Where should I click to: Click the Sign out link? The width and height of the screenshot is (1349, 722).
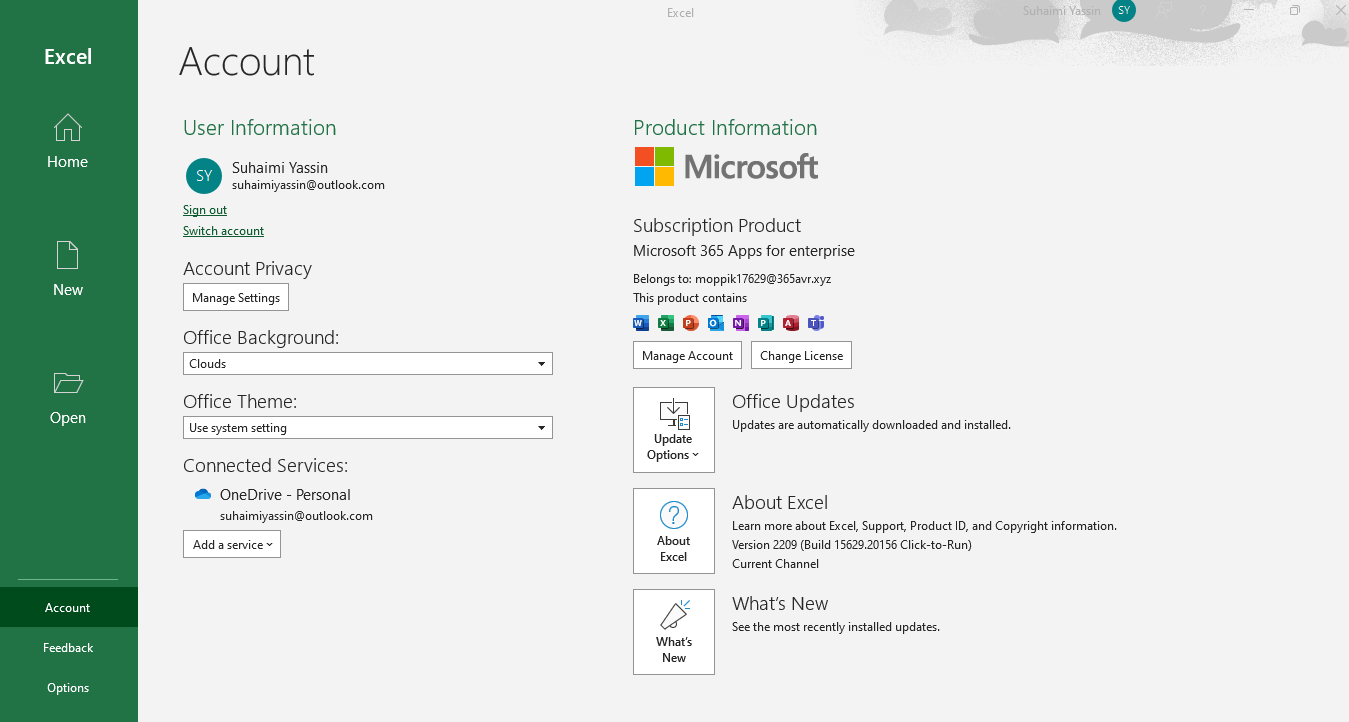point(205,210)
